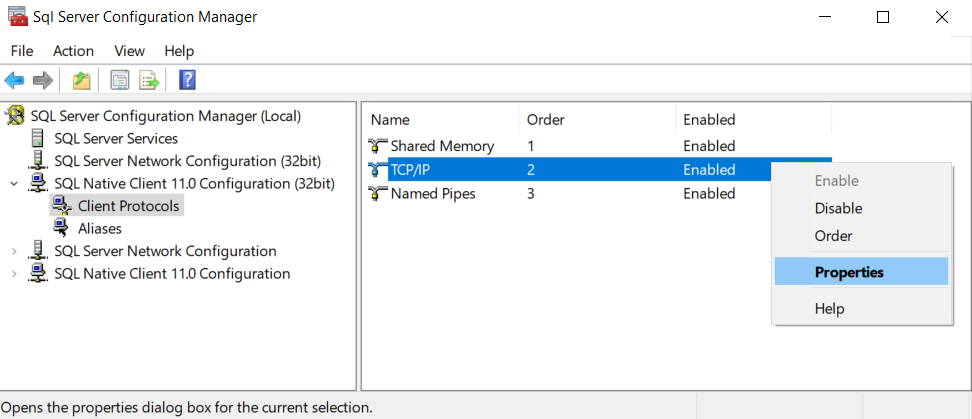Click the blue Help question mark icon
This screenshot has height=419, width=972.
[187, 79]
